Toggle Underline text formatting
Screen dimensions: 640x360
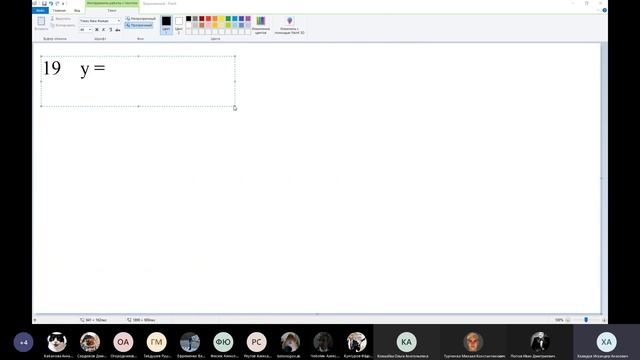point(110,30)
